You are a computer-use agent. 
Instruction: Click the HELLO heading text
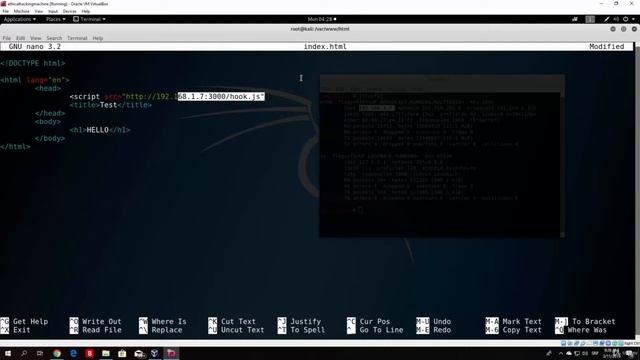click(98, 130)
